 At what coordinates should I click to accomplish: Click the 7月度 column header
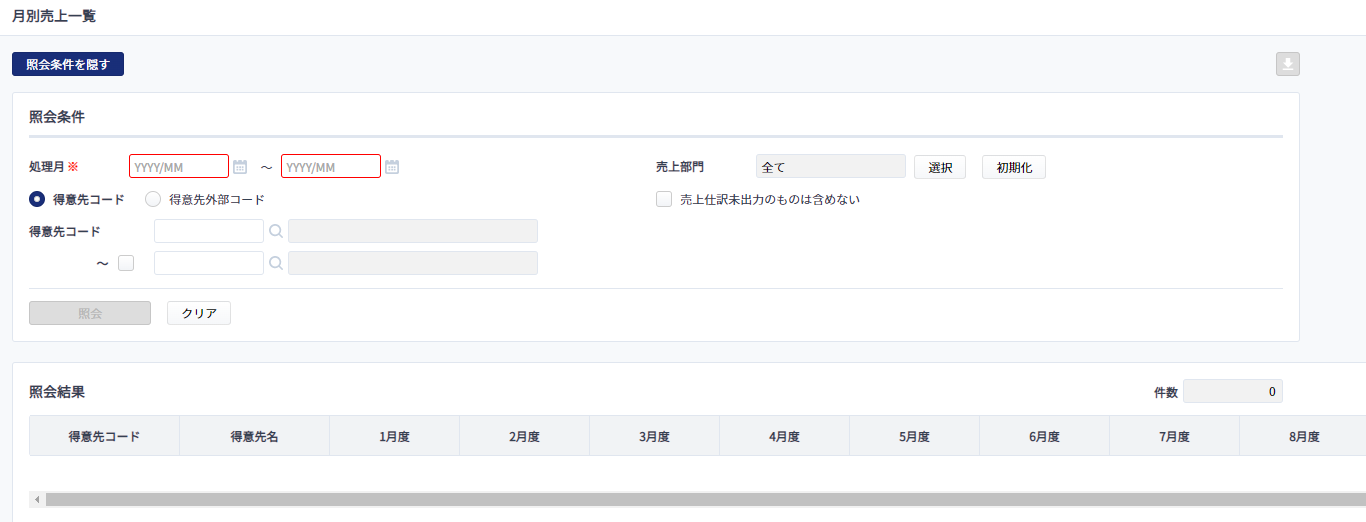[1174, 436]
